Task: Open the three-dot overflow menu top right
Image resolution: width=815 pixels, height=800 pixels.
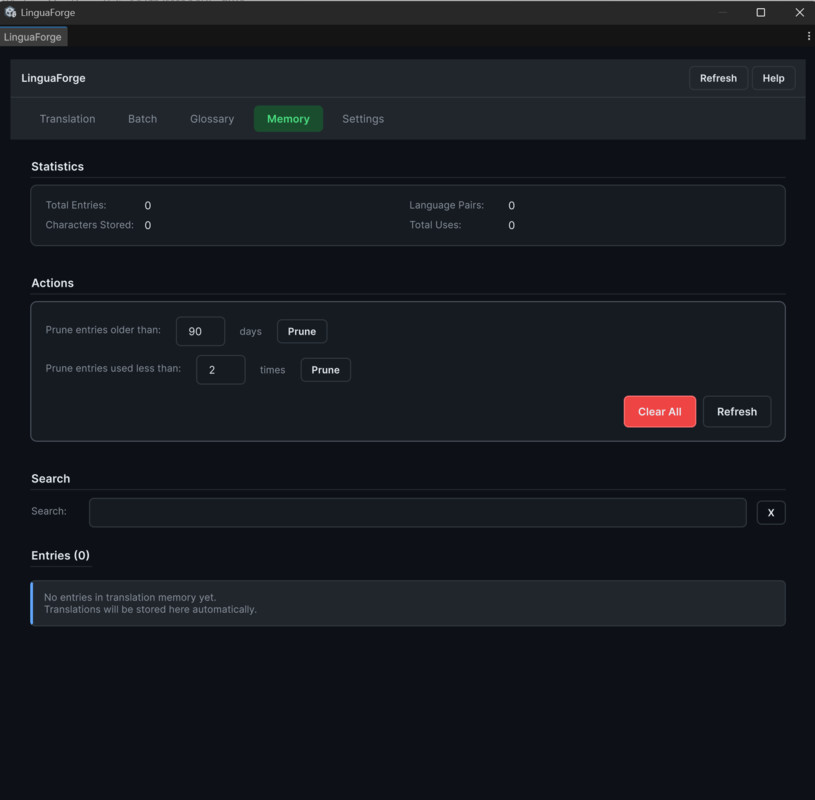Action: point(808,35)
